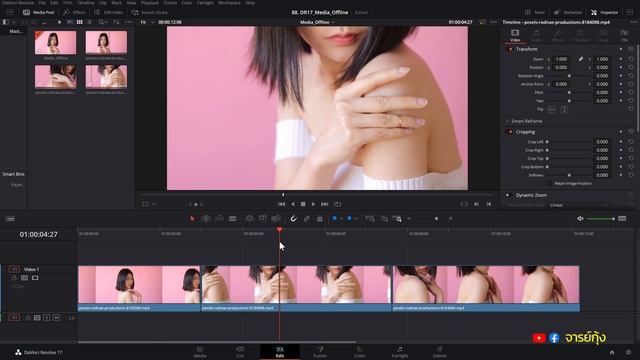
Task: Click the blue Marker icon
Action: 349,219
